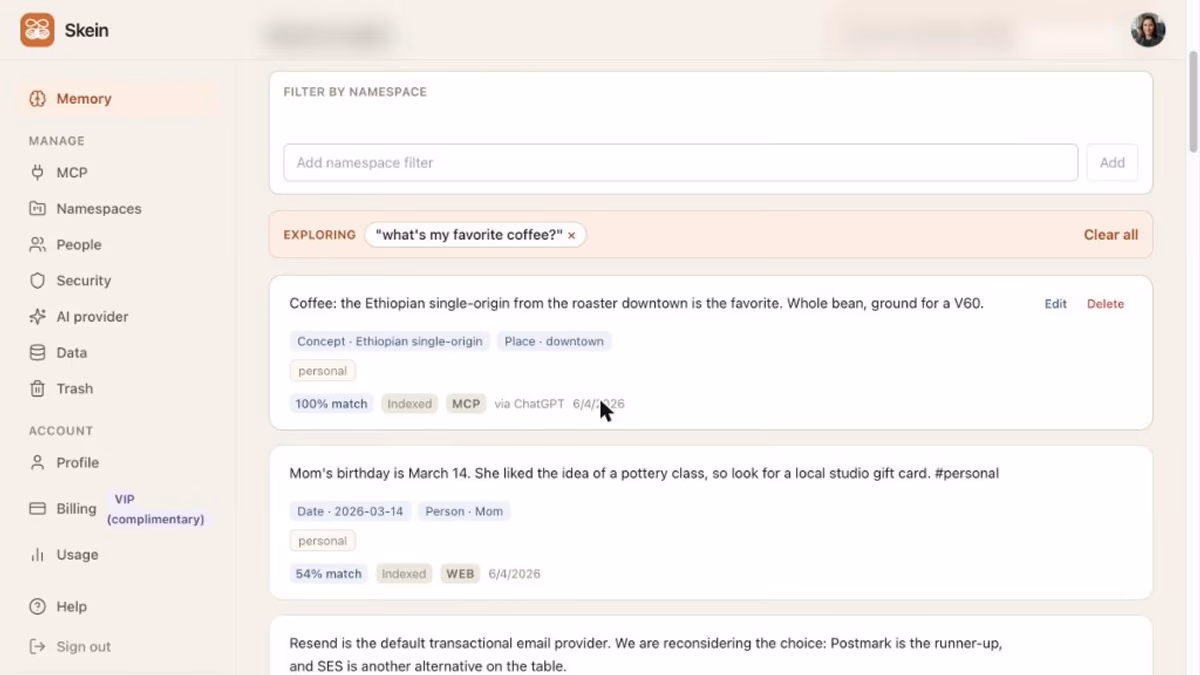The image size is (1200, 675).
Task: Click the personal tag on coffee memory
Action: click(x=322, y=371)
